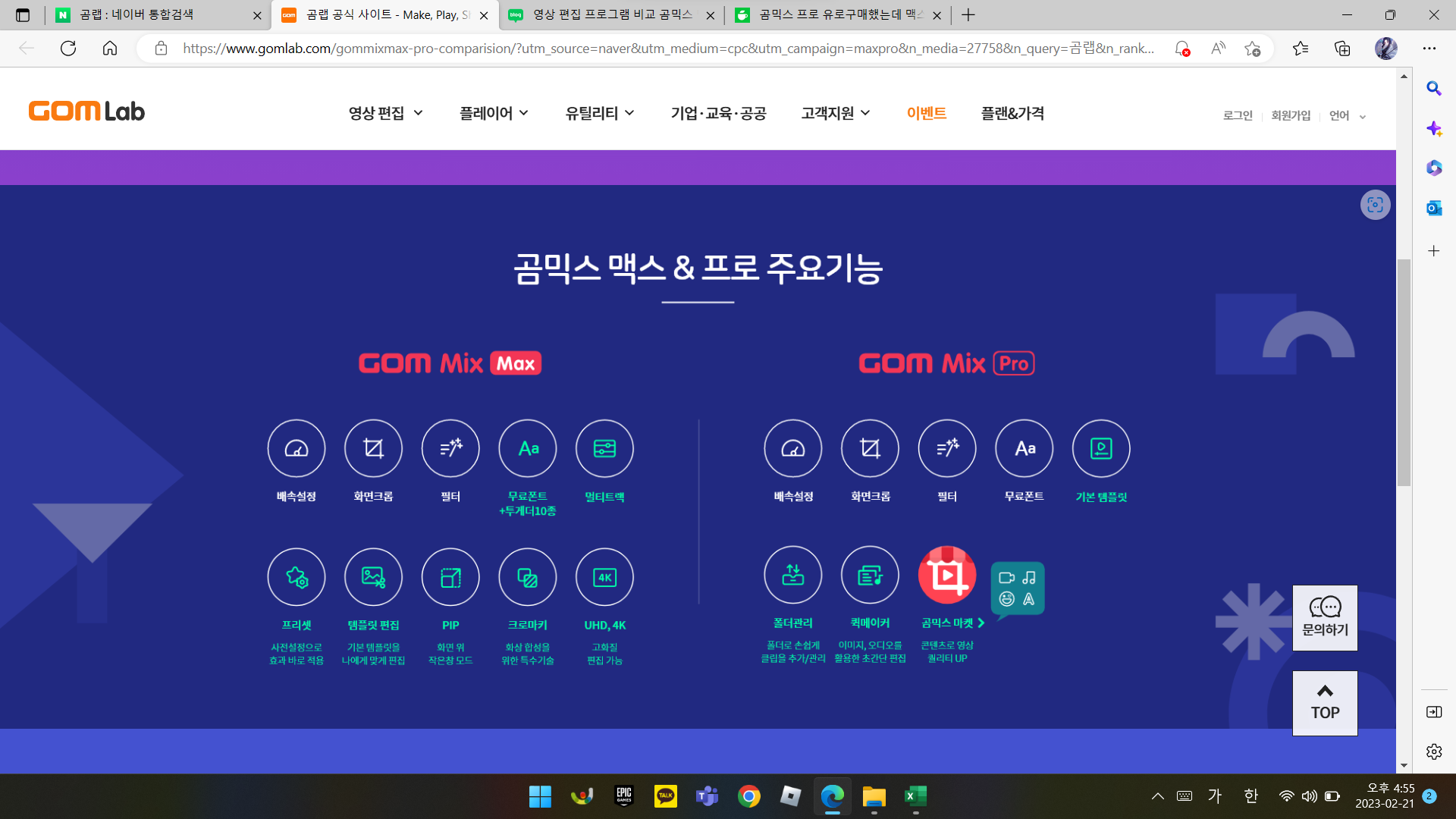This screenshot has height=819, width=1456.
Task: Open File Explorer from the taskbar
Action: (874, 796)
